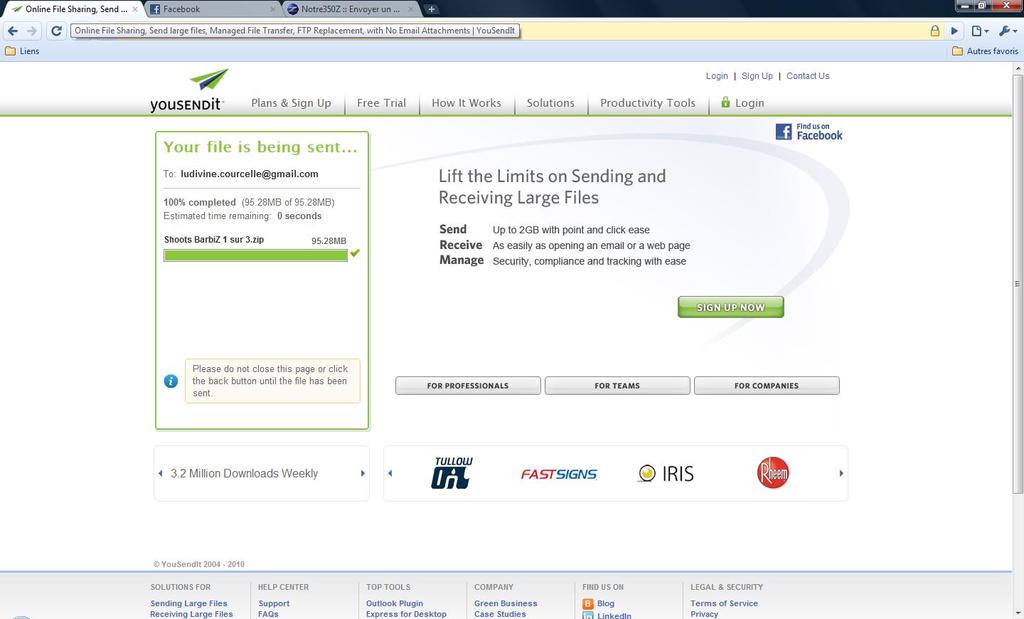Click the YouSendIt logo

tap(189, 90)
